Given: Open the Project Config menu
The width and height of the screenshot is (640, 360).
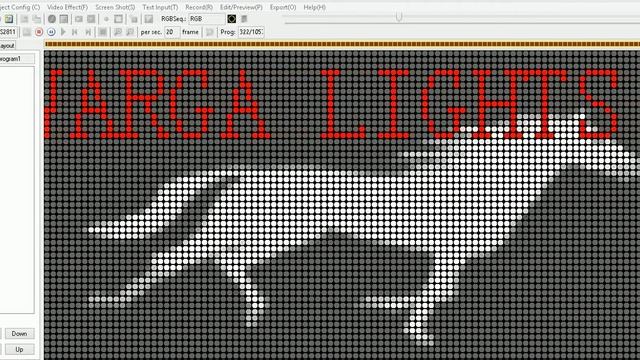Looking at the screenshot, I should coord(20,7).
